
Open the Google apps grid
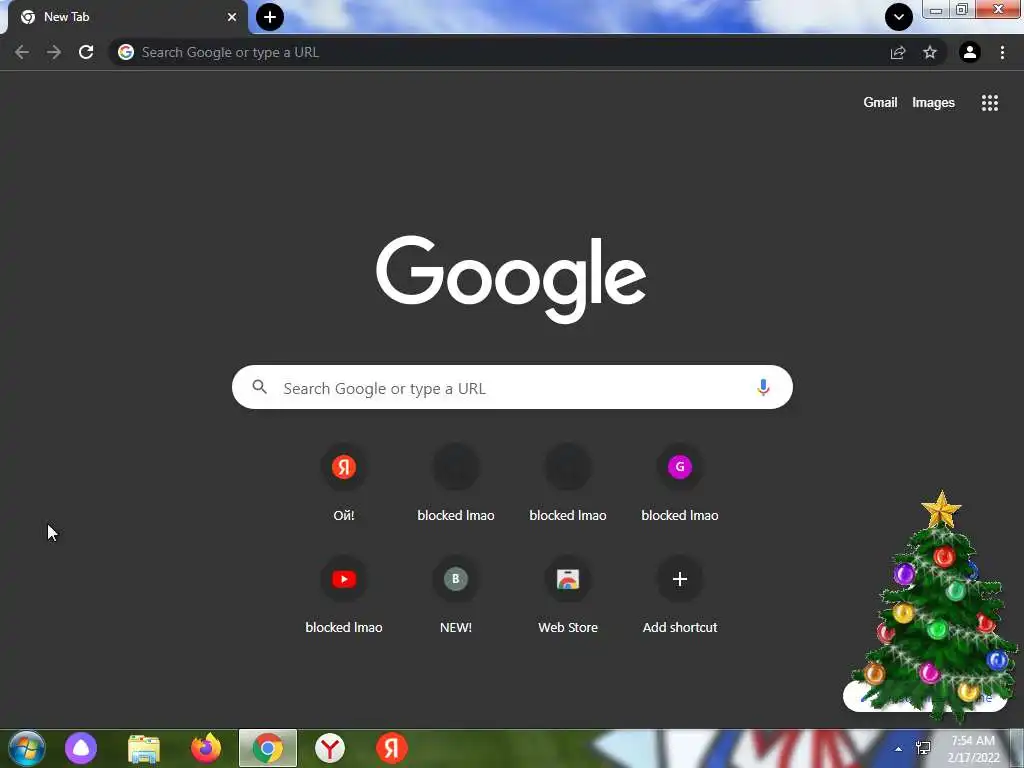[990, 103]
